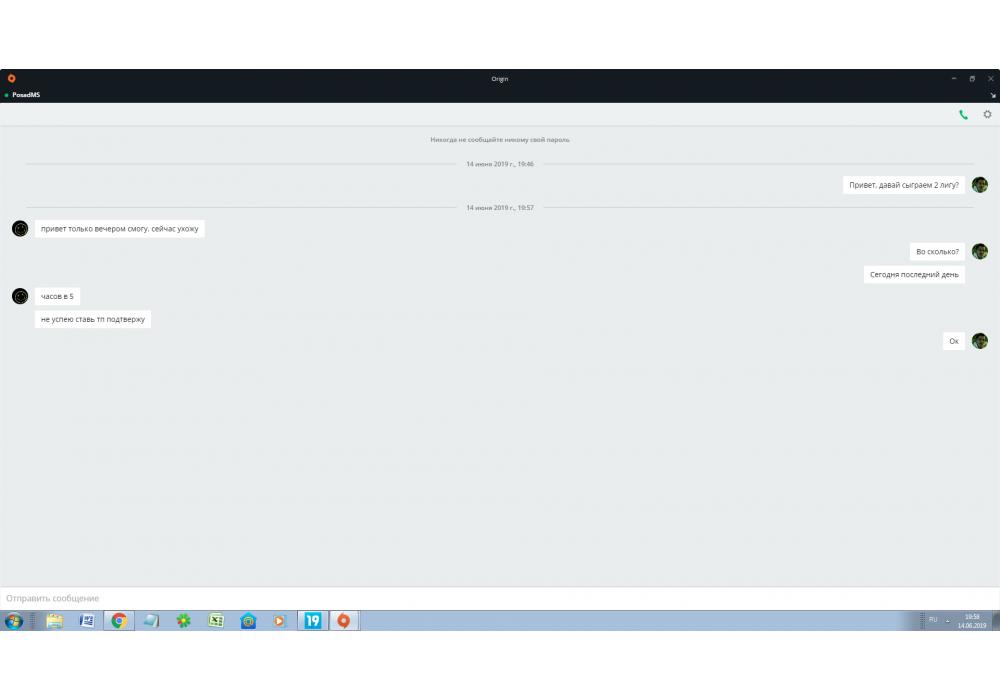Select message 'не успею ставь тп подтвержу'
This screenshot has width=1000, height=700.
click(x=93, y=319)
